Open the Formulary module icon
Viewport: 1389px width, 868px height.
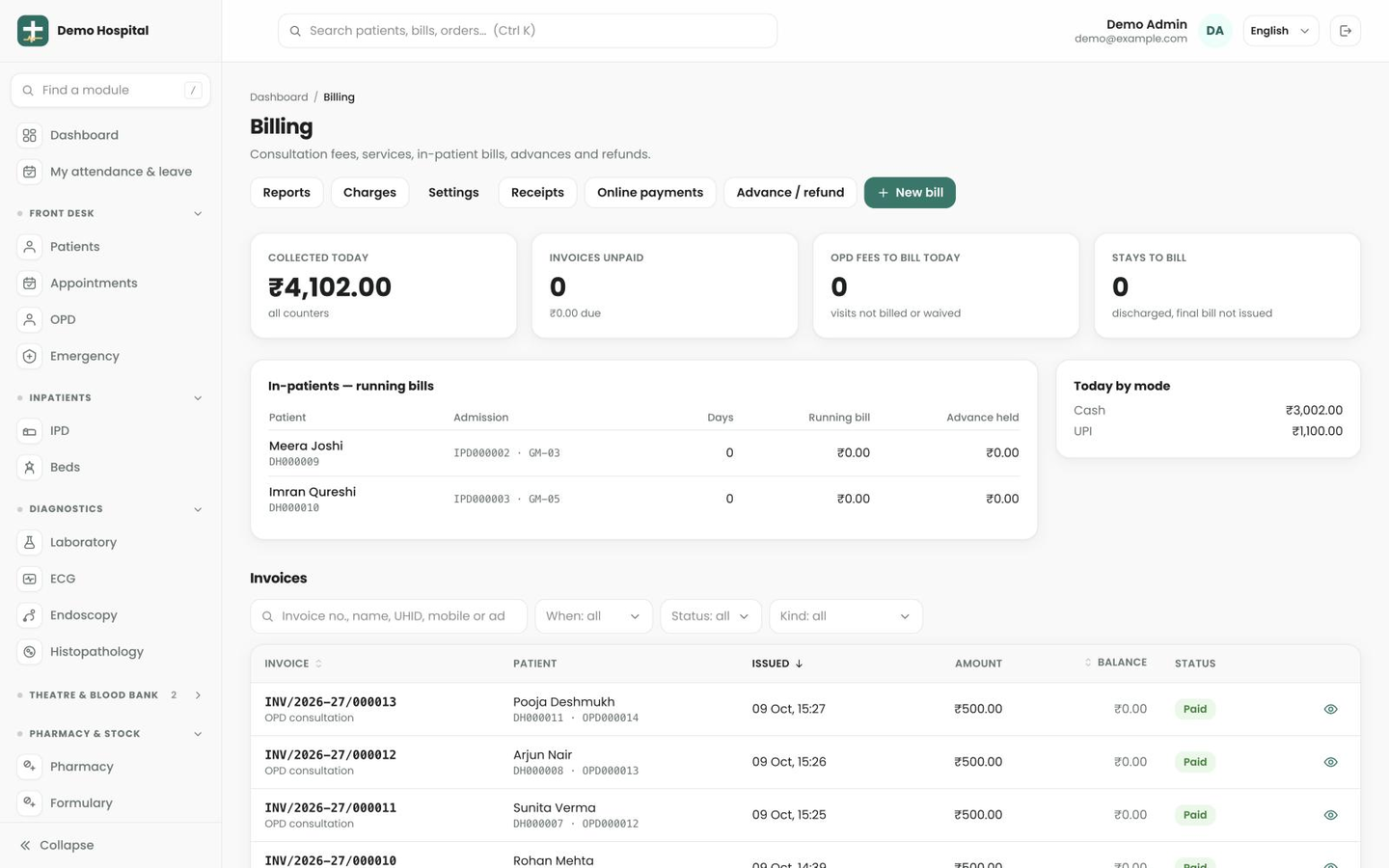pos(30,803)
